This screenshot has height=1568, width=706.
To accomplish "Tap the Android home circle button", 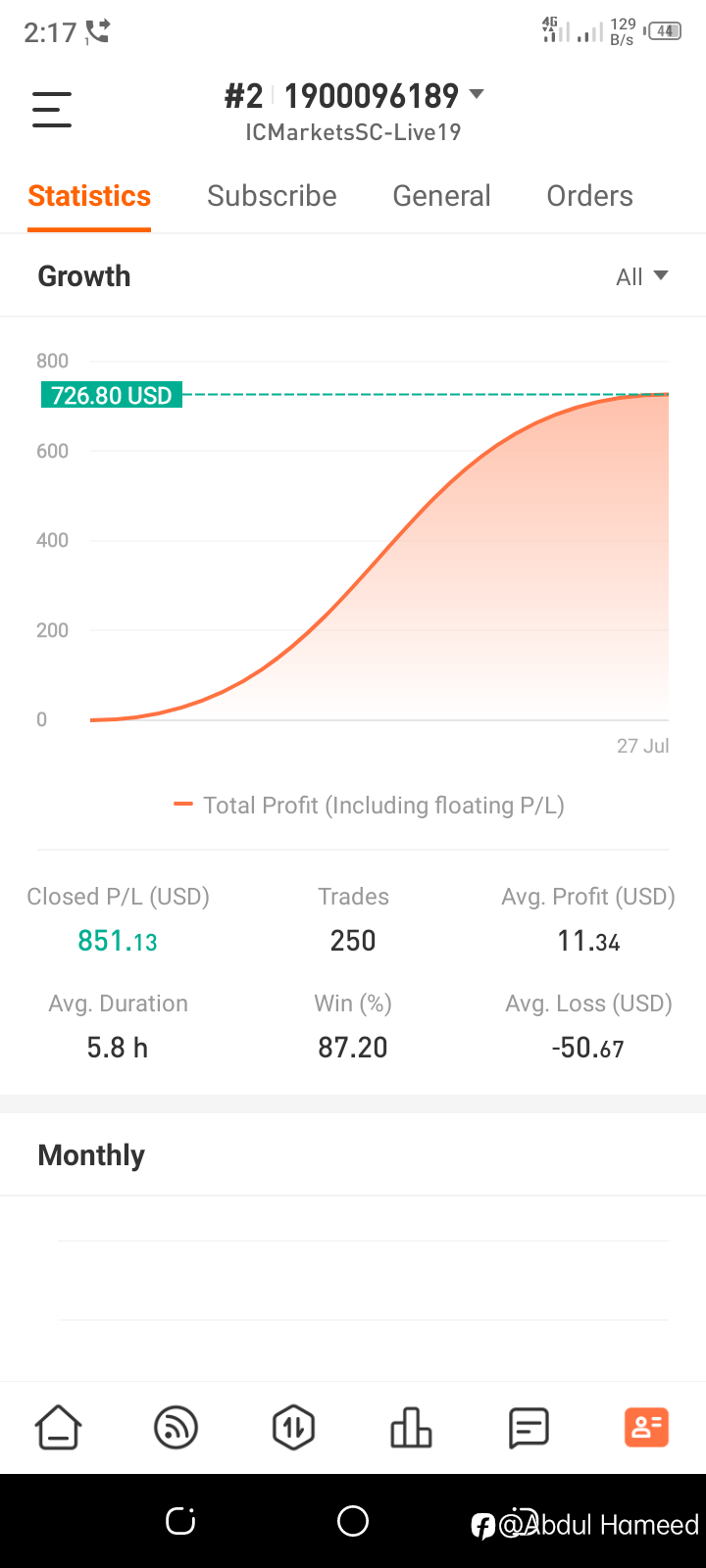I will coord(353,1521).
